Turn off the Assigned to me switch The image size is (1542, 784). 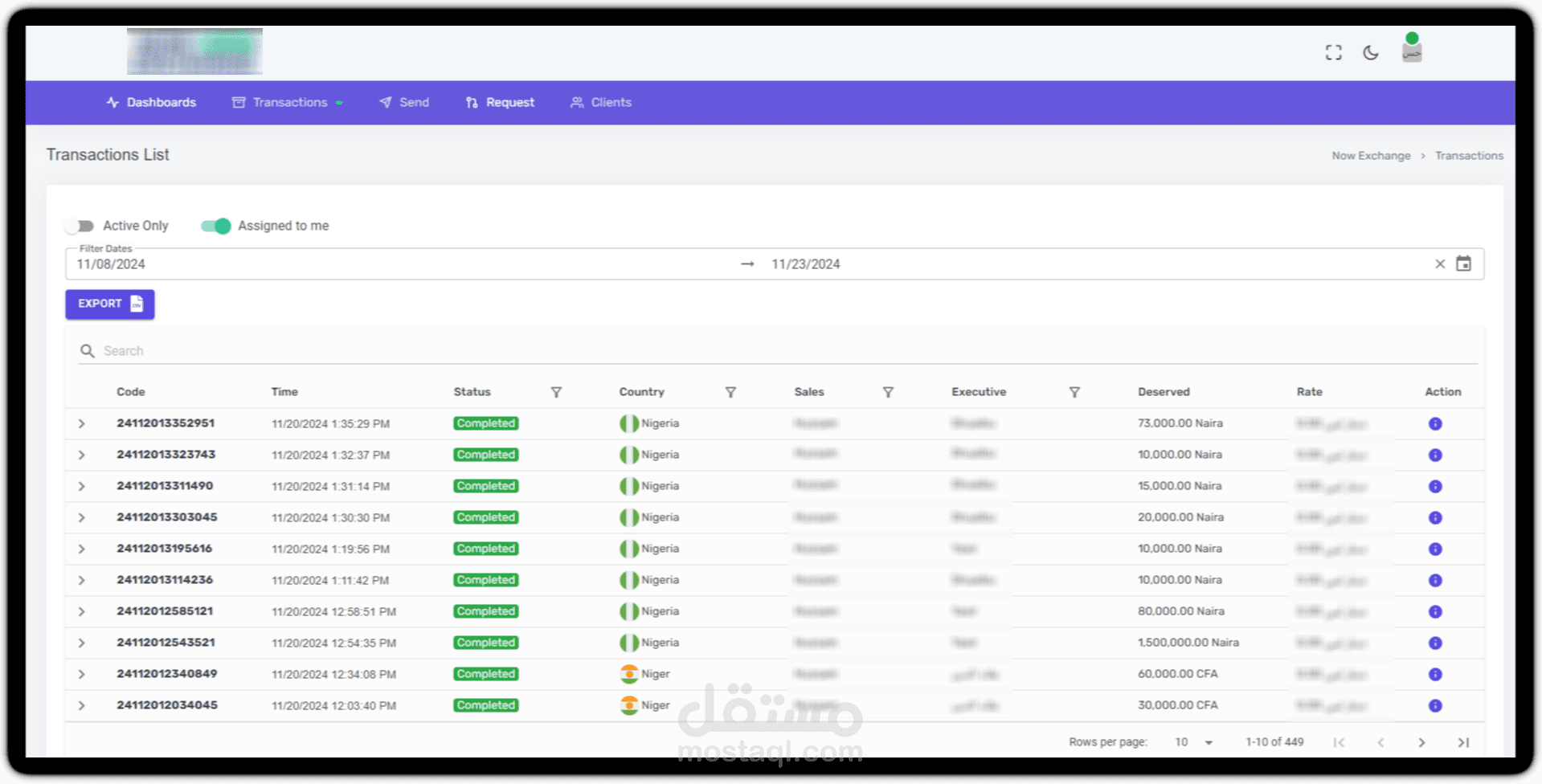(215, 226)
